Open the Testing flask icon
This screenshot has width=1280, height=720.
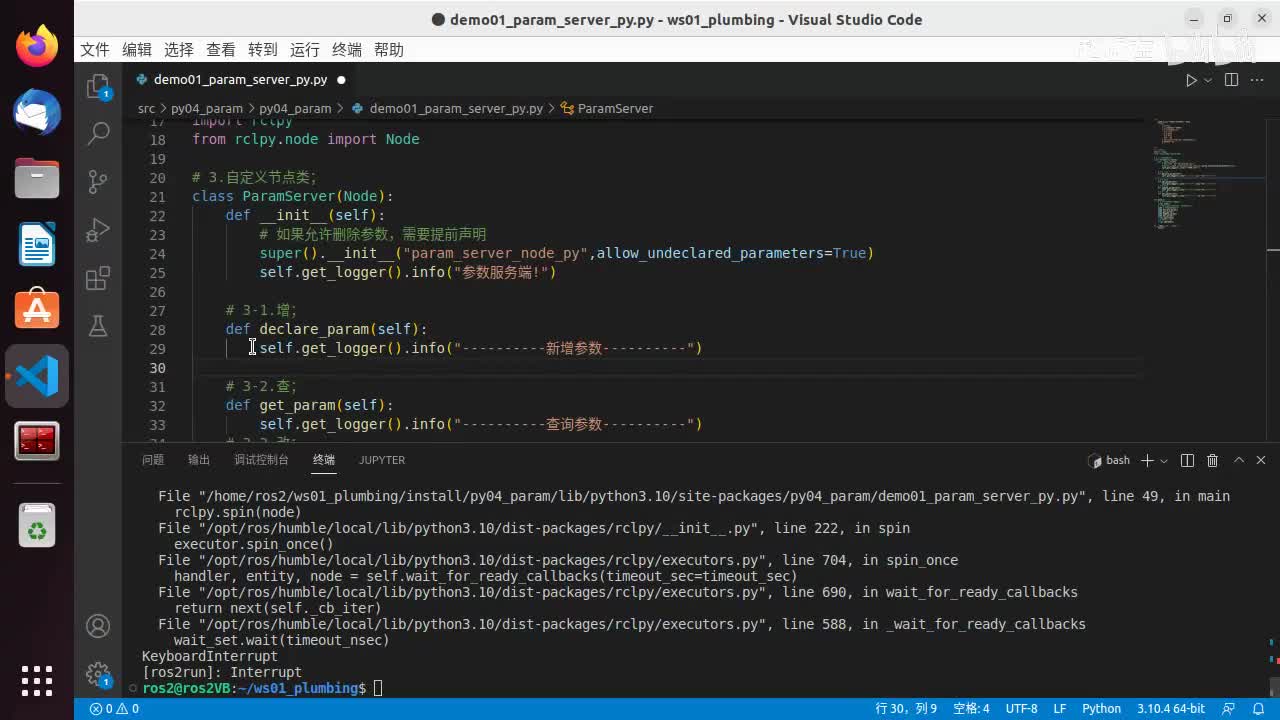(x=98, y=326)
